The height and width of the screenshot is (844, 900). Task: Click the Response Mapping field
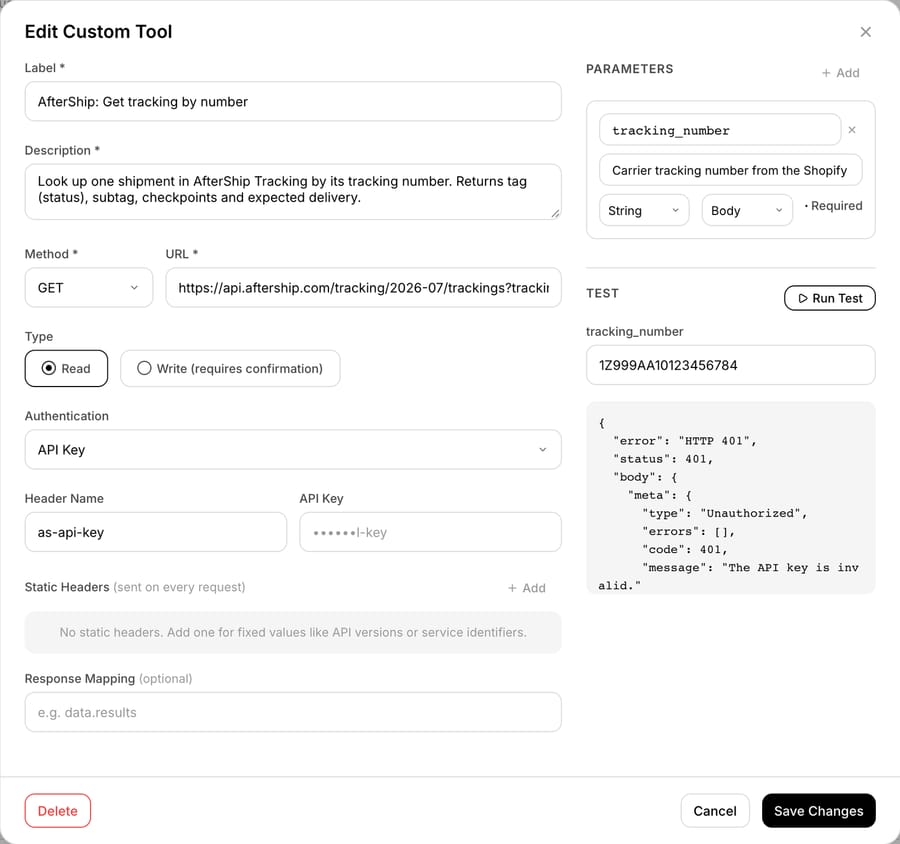tap(293, 712)
